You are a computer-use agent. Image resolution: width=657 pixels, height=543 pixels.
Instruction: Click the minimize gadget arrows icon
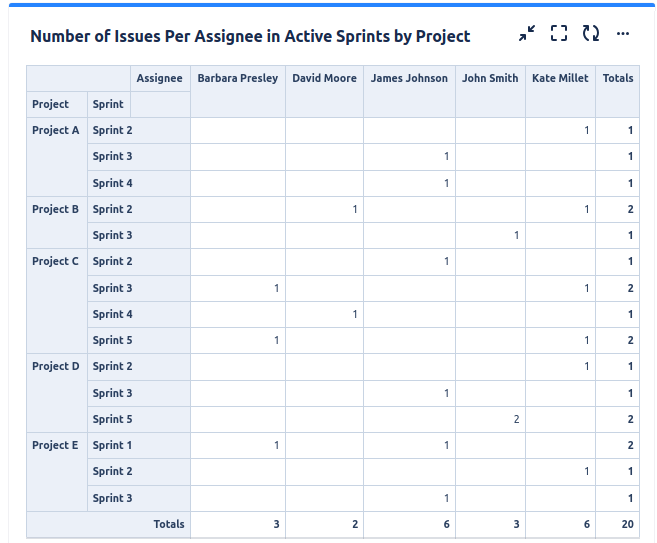527,33
